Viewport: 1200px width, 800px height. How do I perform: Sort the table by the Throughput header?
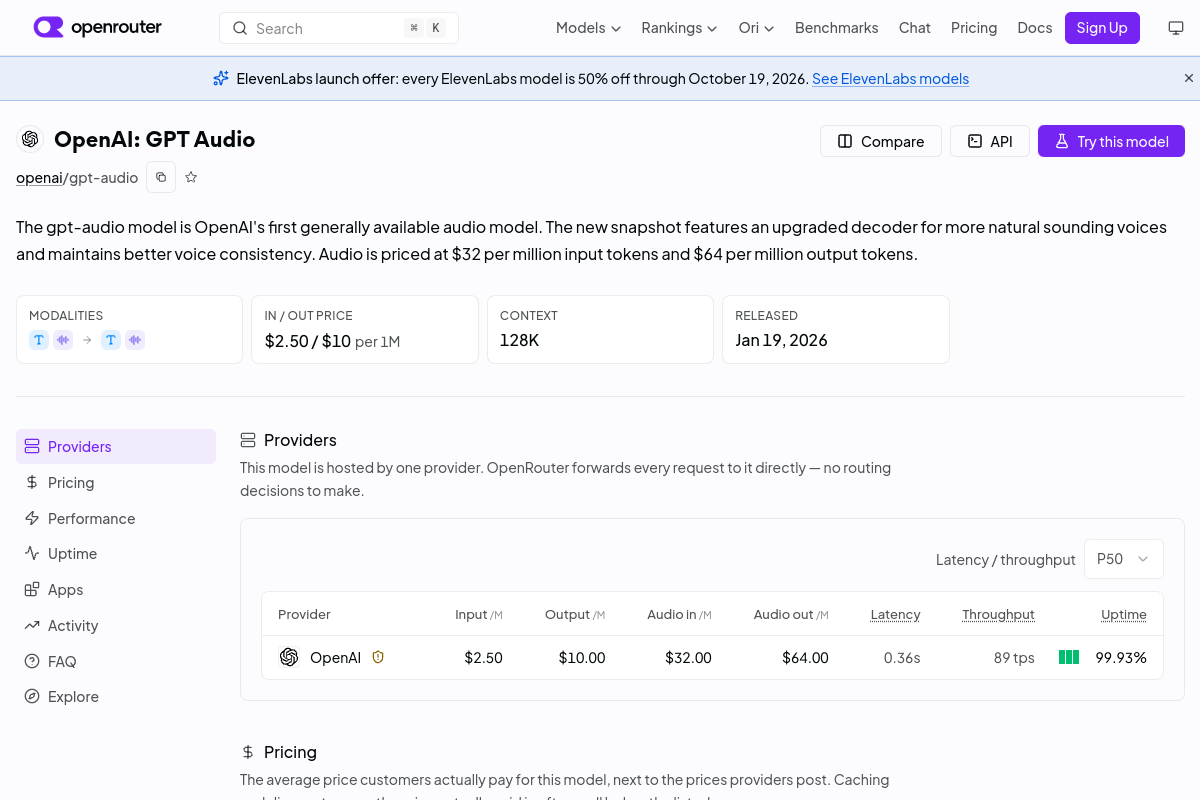click(x=998, y=614)
